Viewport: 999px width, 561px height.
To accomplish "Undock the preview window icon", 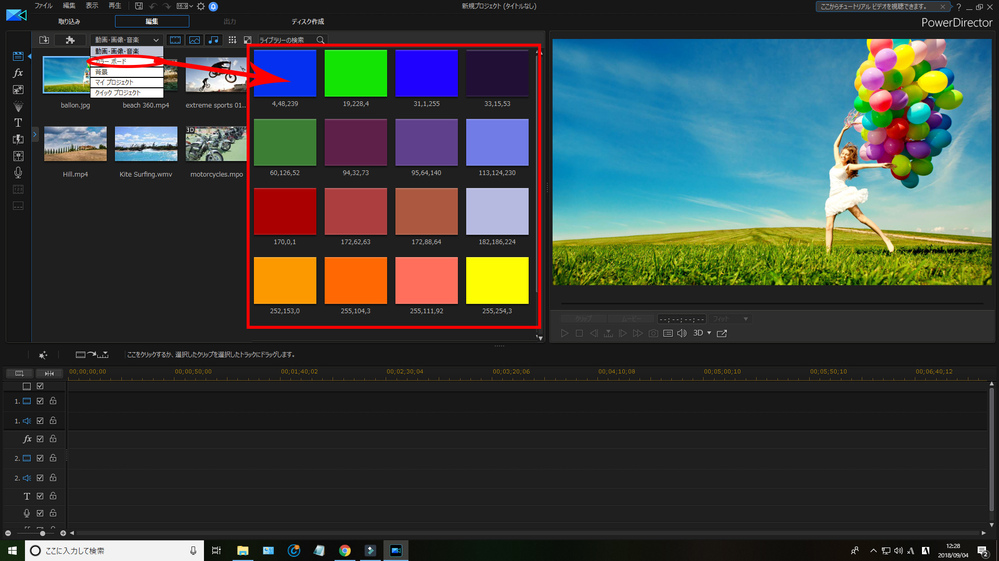I will coord(722,333).
